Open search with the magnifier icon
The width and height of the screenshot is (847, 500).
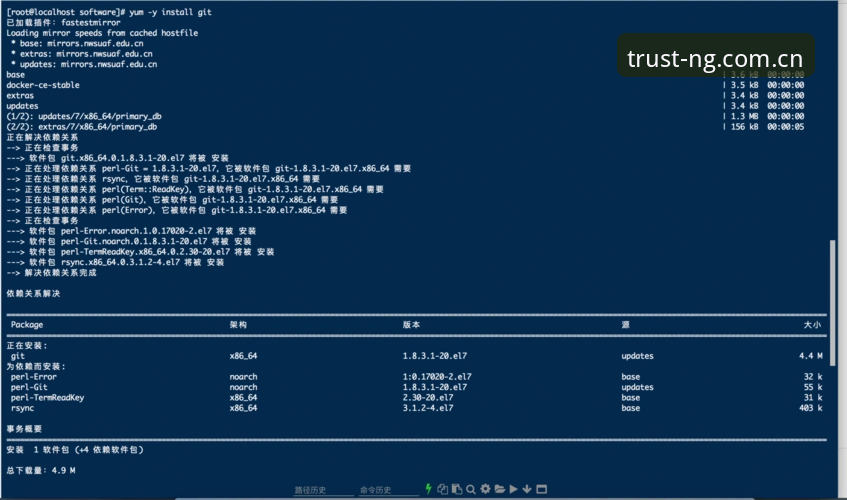coord(471,489)
